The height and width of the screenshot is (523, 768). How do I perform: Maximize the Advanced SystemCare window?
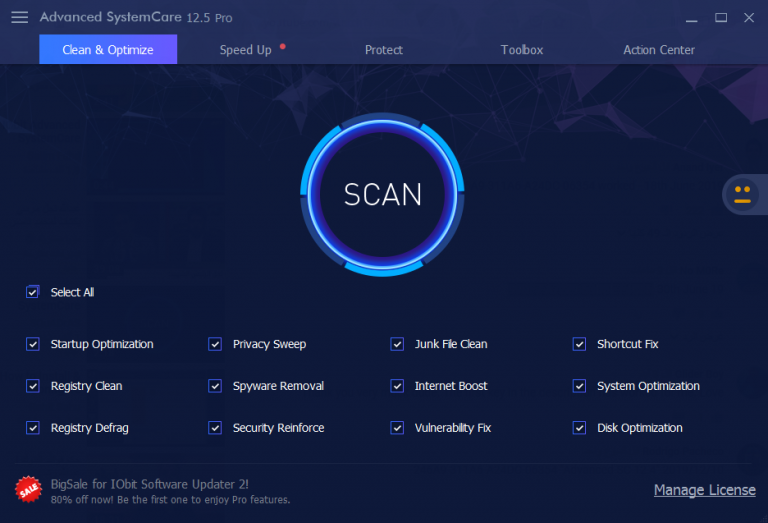coord(720,18)
